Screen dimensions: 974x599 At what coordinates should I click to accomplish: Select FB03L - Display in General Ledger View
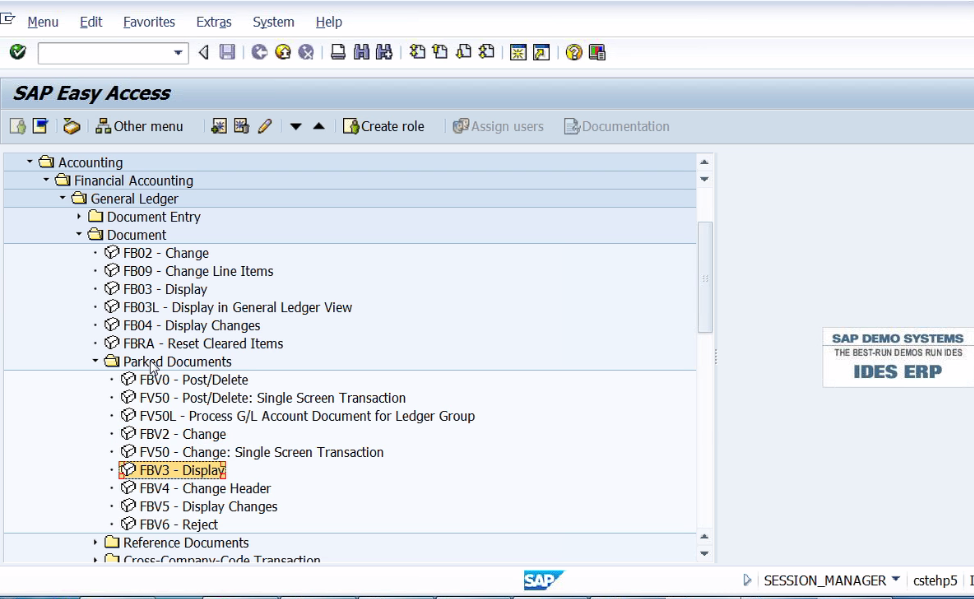(x=237, y=307)
